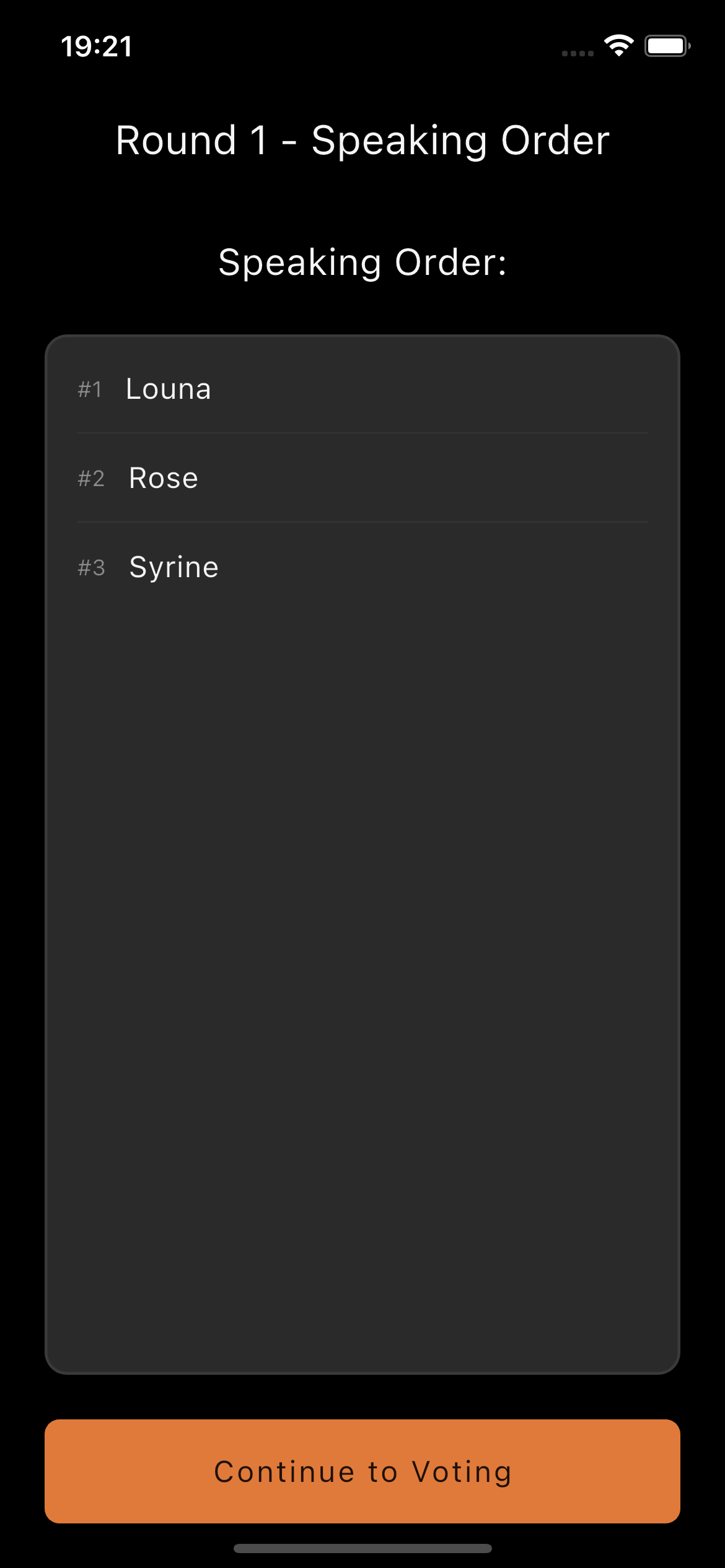Tap the 19:21 clock in status bar
This screenshot has height=1568, width=725.
[x=97, y=47]
